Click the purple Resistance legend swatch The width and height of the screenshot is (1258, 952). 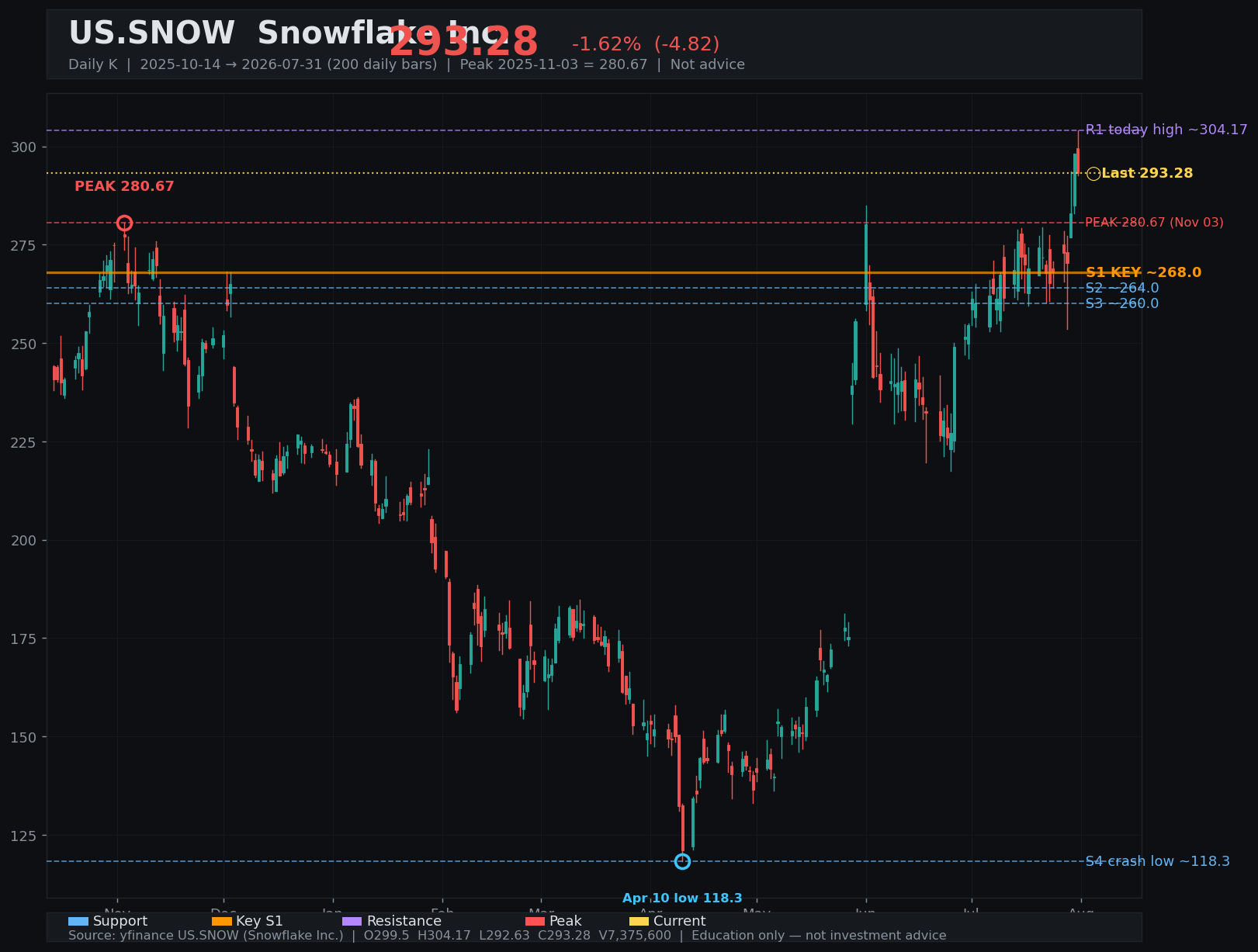point(352,921)
